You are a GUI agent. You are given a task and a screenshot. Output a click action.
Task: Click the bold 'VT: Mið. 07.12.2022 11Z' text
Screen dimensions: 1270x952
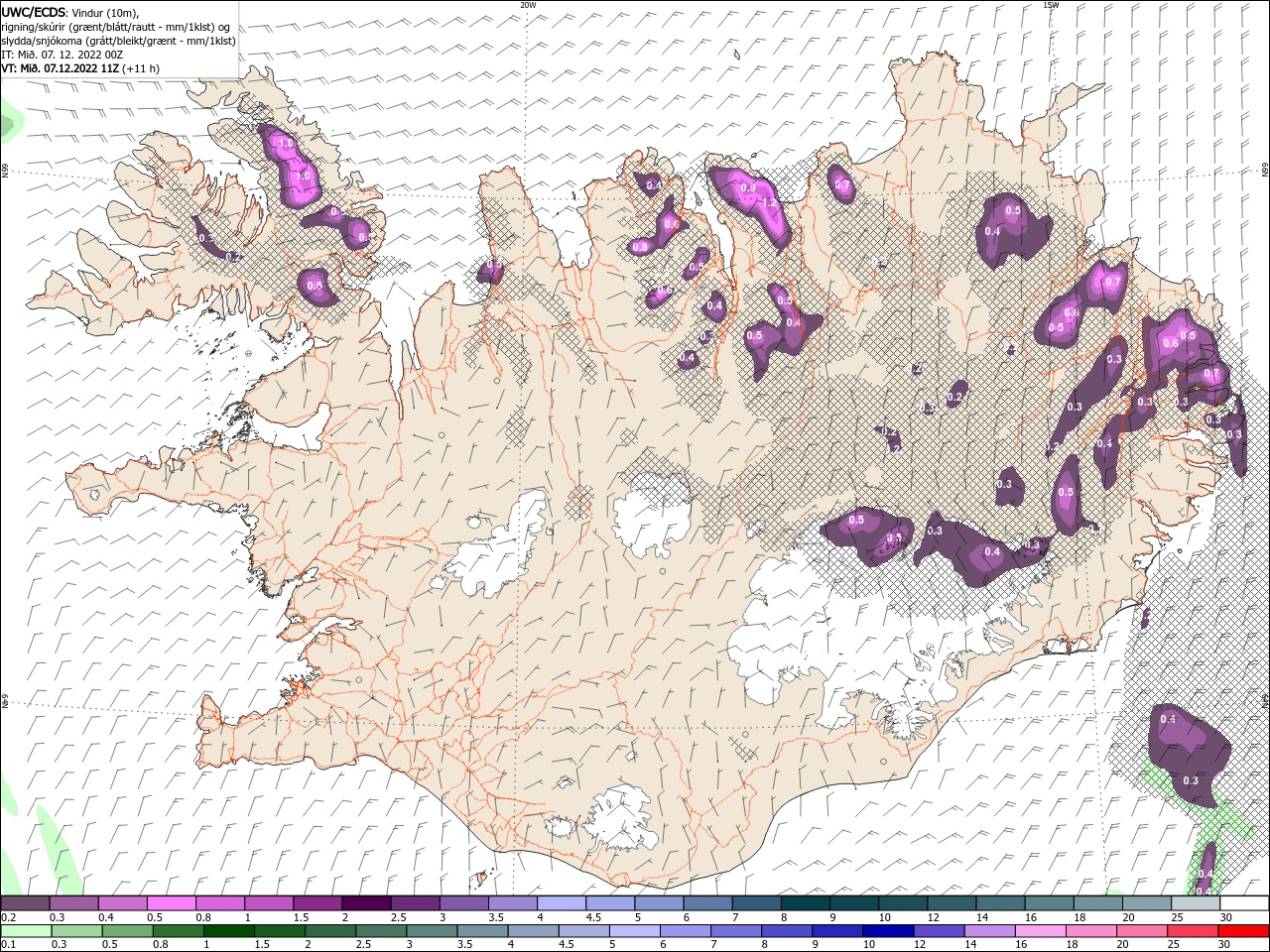pyautogui.click(x=61, y=68)
